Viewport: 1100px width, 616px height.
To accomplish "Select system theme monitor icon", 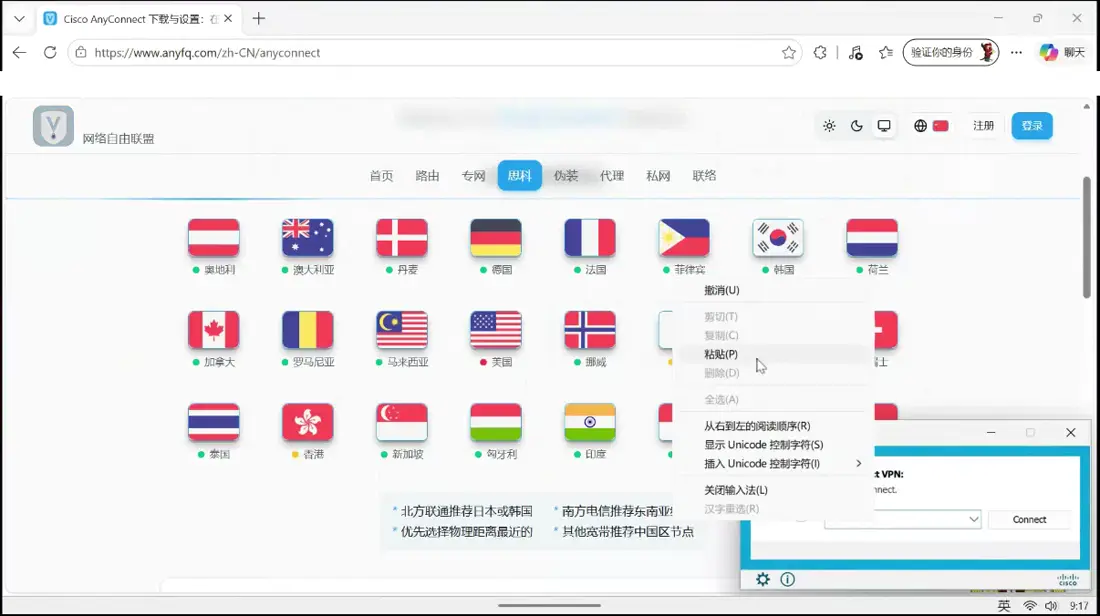I will [x=884, y=126].
